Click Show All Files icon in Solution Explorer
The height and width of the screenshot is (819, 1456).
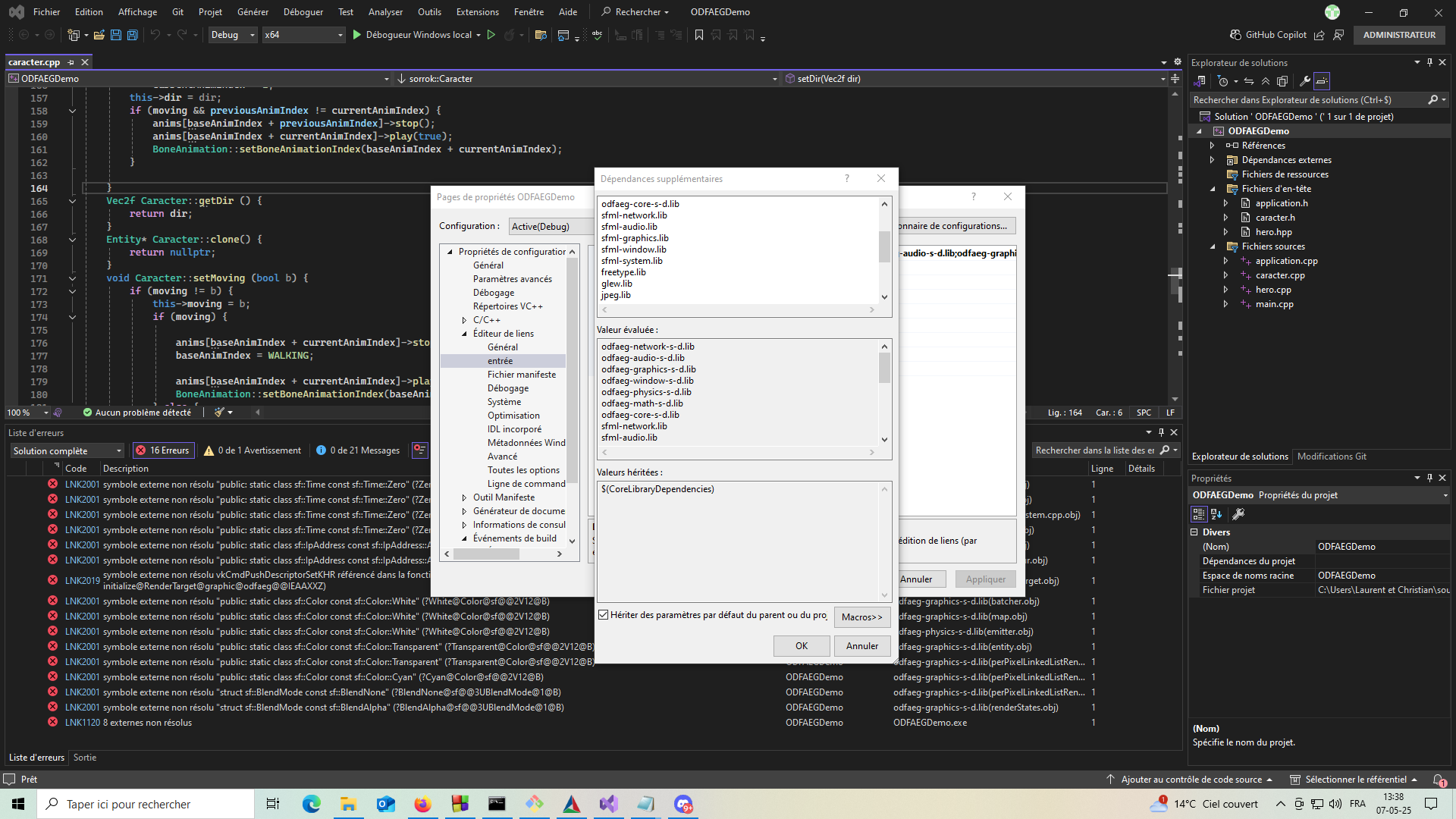tap(1282, 81)
